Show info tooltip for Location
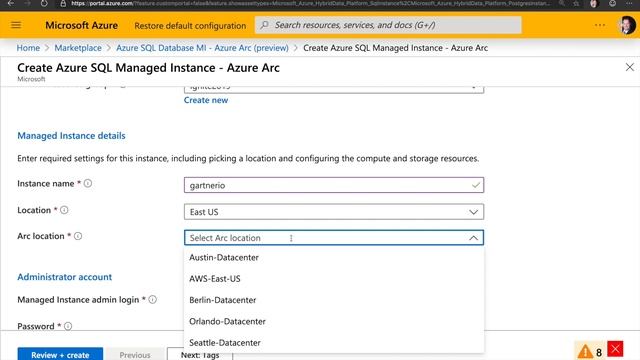 coord(64,210)
